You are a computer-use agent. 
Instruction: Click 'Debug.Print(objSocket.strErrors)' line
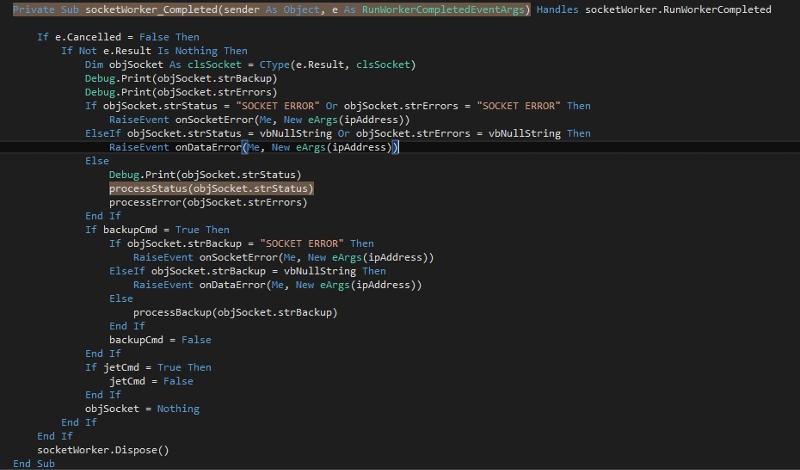(181, 92)
